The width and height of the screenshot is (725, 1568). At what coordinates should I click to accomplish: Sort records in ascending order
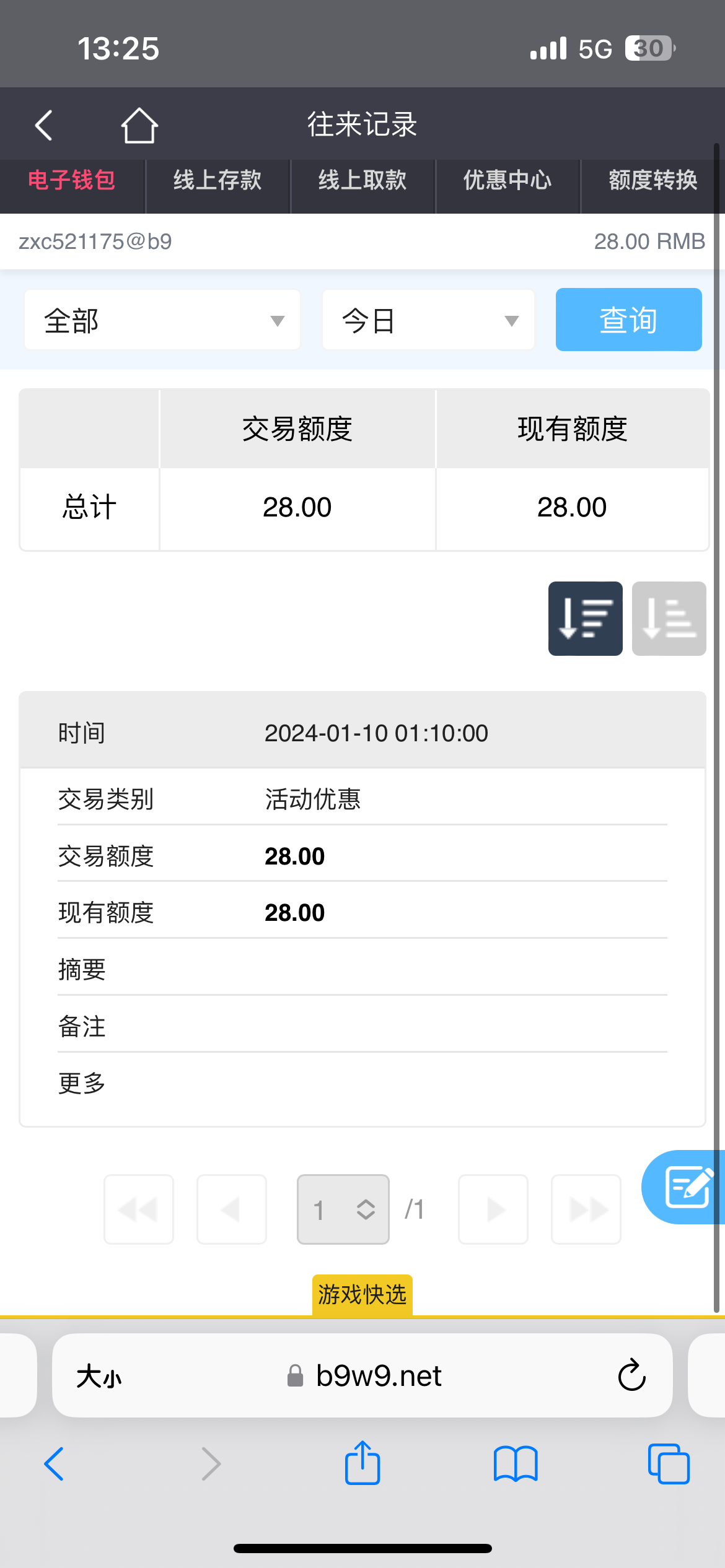[669, 618]
